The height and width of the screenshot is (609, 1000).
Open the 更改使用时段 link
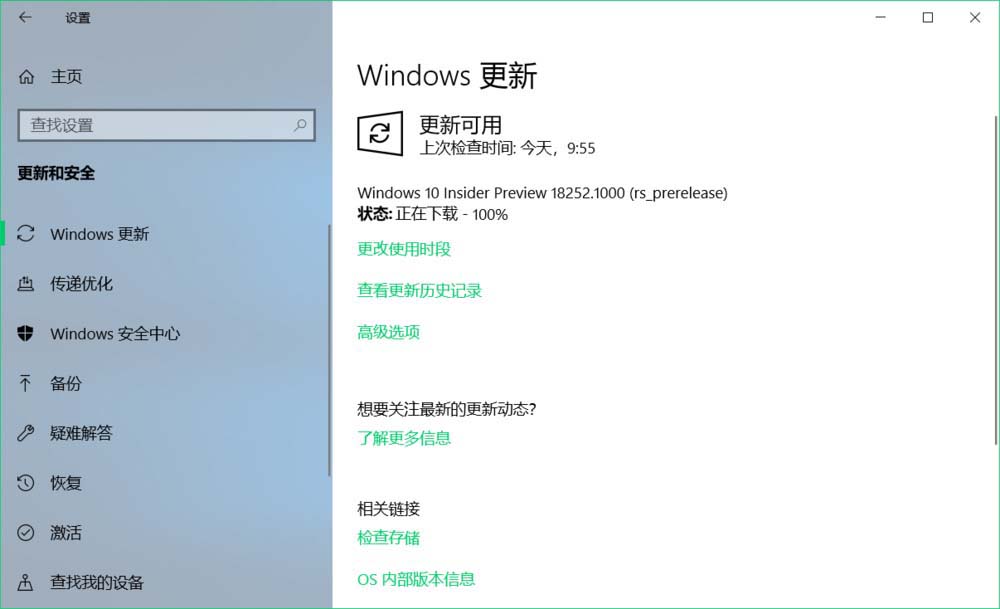point(404,249)
